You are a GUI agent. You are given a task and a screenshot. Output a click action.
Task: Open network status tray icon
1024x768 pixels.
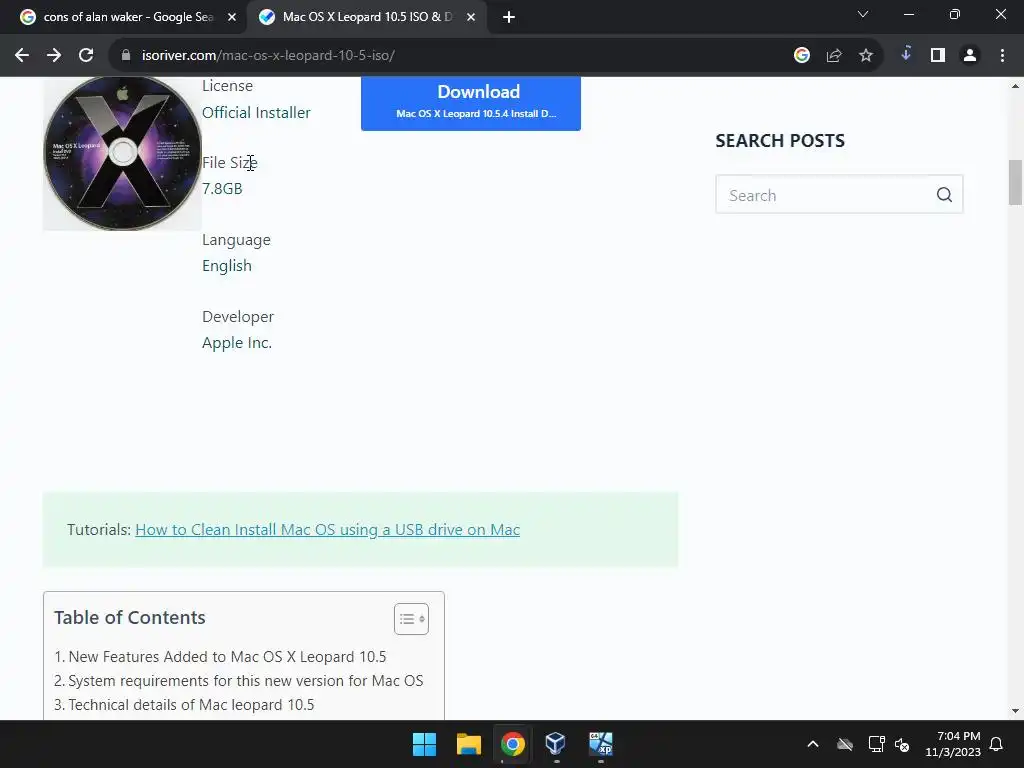tap(876, 744)
